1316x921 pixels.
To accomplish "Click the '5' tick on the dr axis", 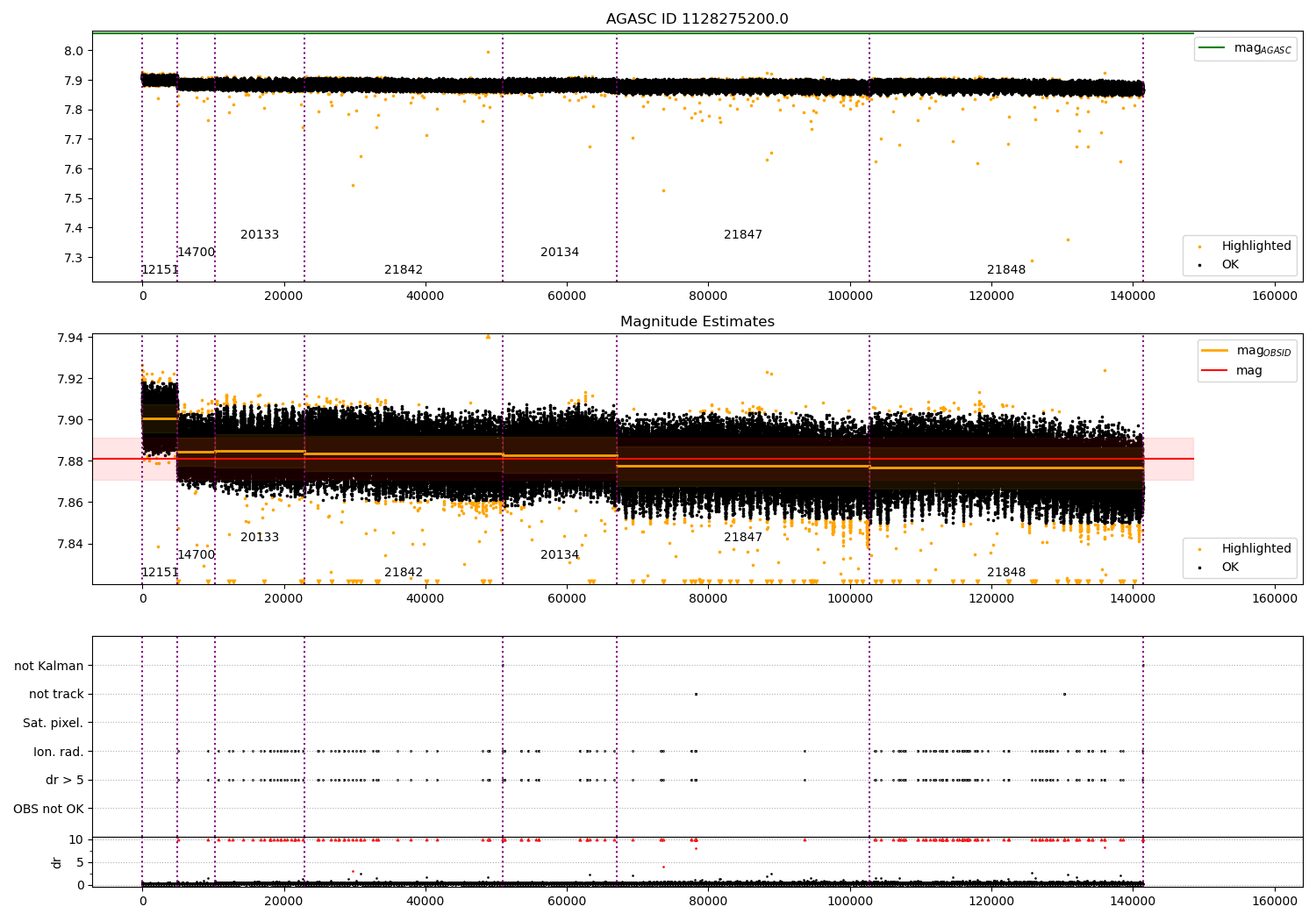I will (x=80, y=862).
